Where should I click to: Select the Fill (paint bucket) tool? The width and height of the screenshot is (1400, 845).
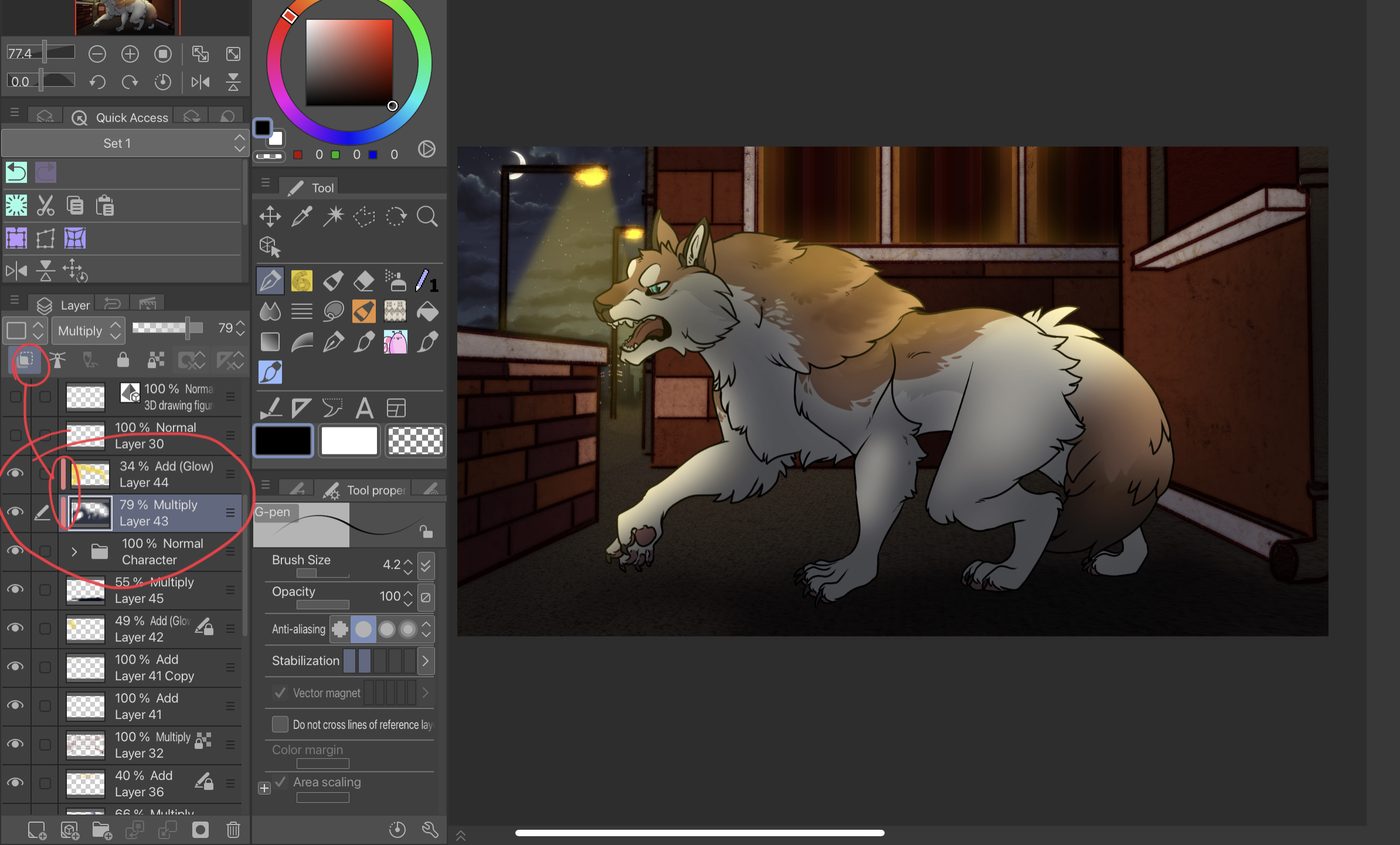tap(427, 311)
